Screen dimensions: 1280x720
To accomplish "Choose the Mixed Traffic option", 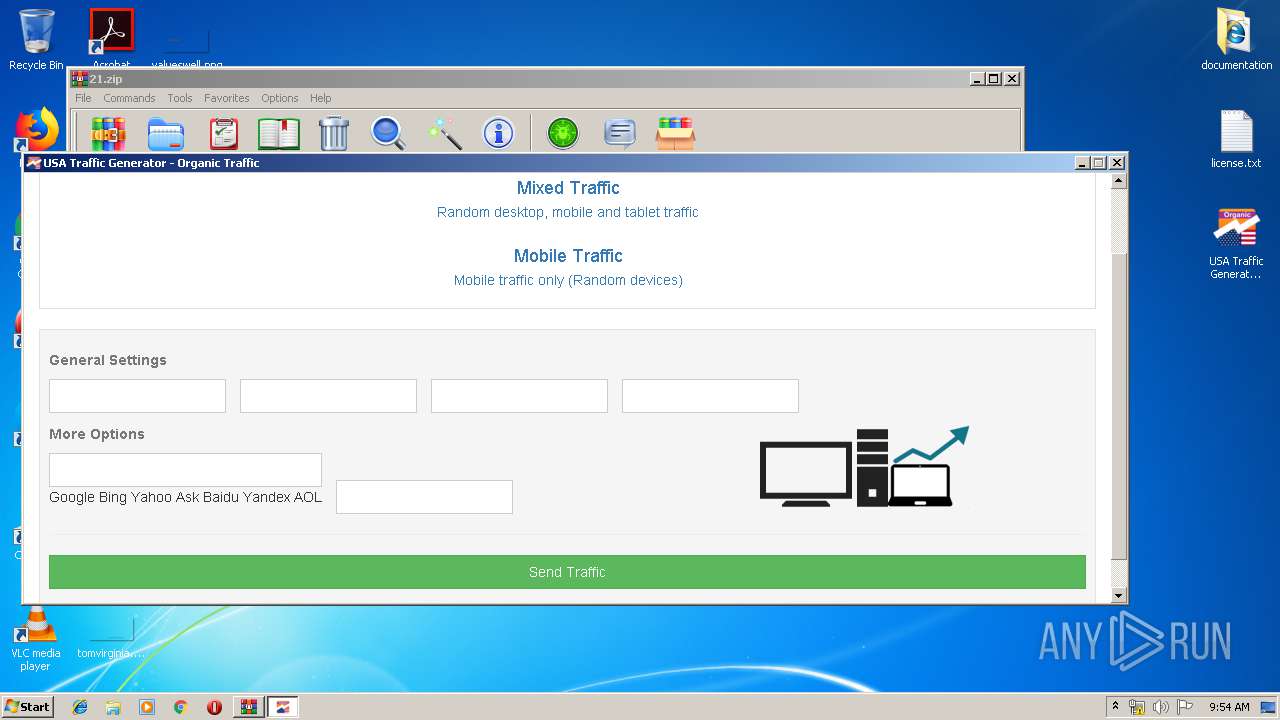I will click(568, 188).
